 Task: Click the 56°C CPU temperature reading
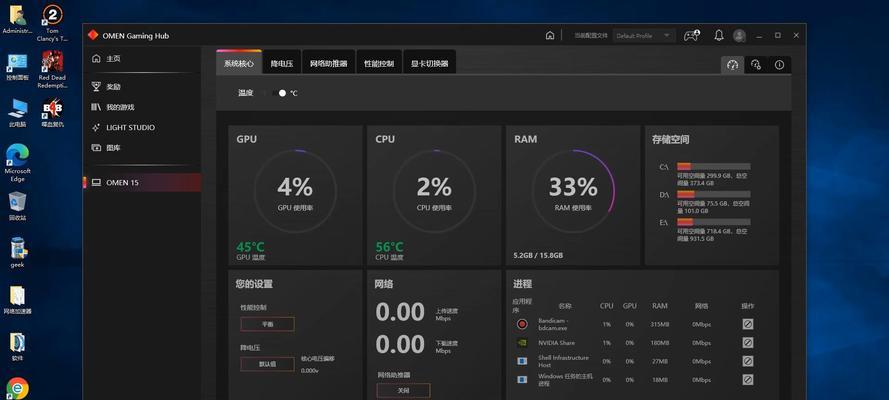click(x=390, y=247)
